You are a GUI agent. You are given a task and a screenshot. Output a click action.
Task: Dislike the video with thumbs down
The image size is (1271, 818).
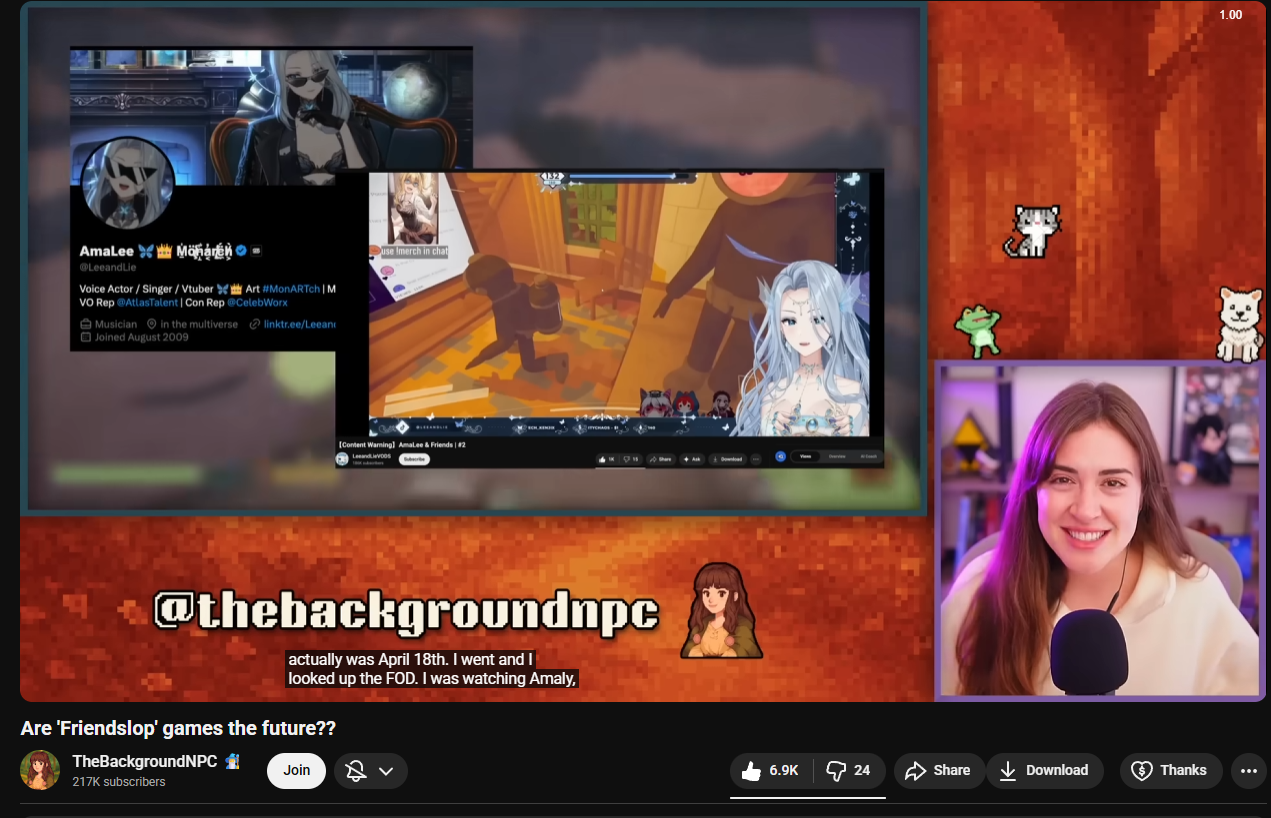click(850, 770)
